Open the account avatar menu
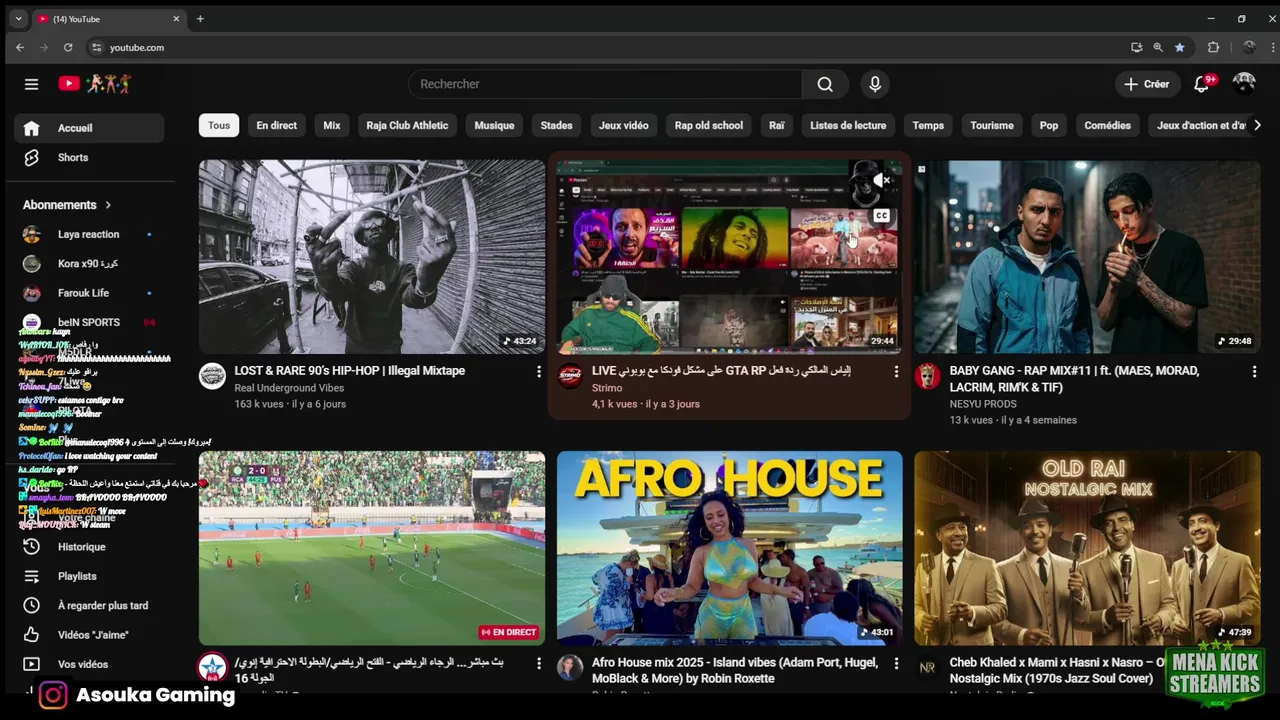This screenshot has width=1280, height=720. point(1244,83)
